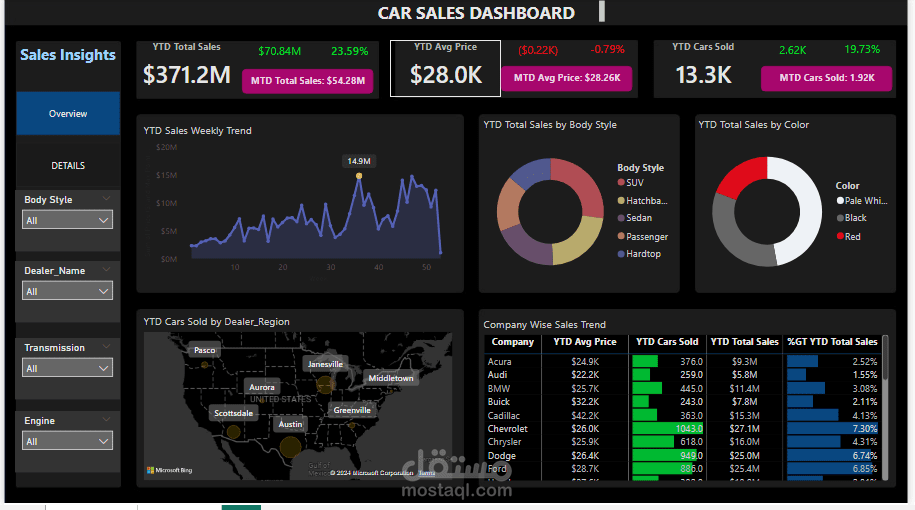Viewport: 915px width, 510px height.
Task: Click the YTD Cars Sold 13.3K value
Action: click(x=703, y=75)
